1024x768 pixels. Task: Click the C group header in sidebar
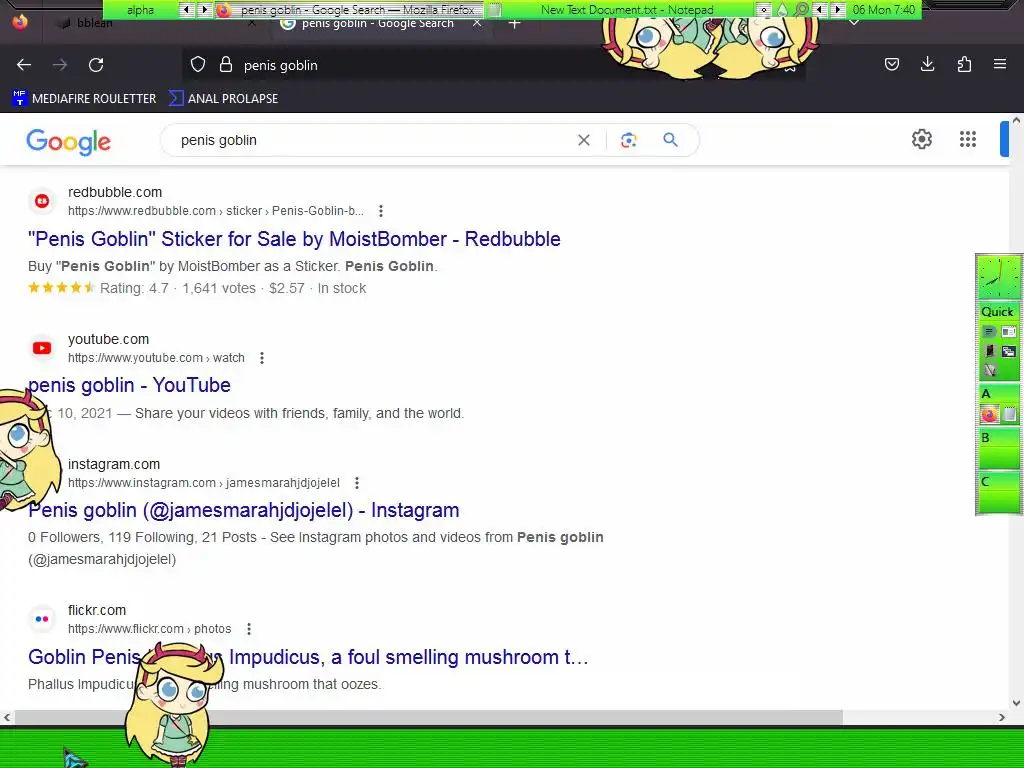[998, 481]
